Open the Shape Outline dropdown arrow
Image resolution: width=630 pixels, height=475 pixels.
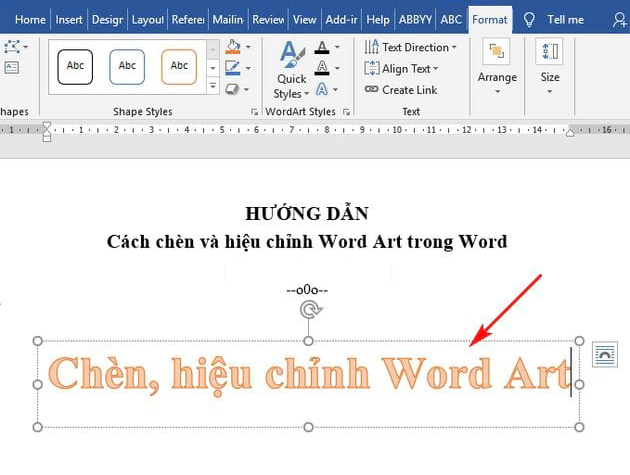click(x=248, y=68)
